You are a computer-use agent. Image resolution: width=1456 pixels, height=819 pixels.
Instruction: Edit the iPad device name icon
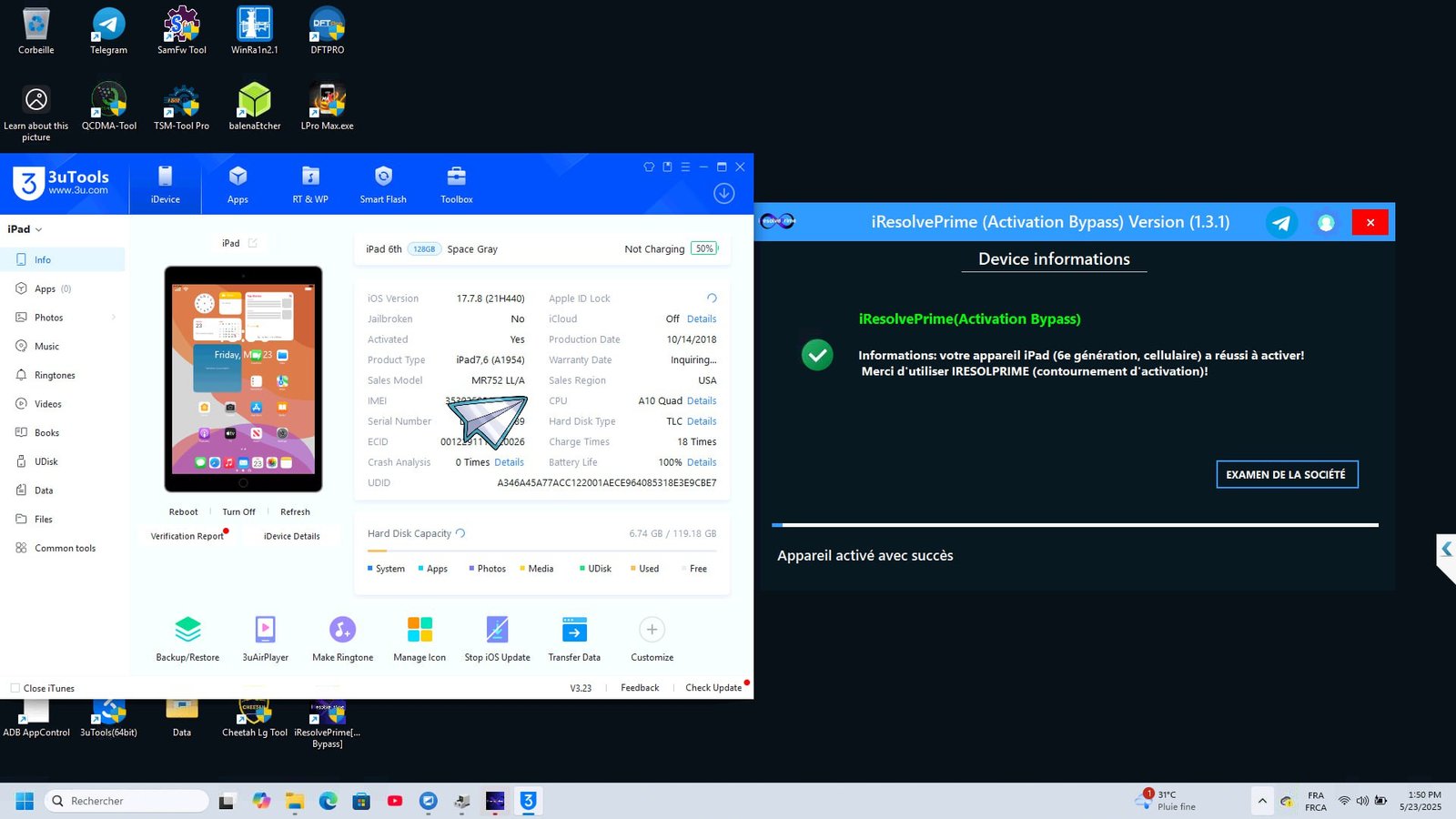click(253, 243)
